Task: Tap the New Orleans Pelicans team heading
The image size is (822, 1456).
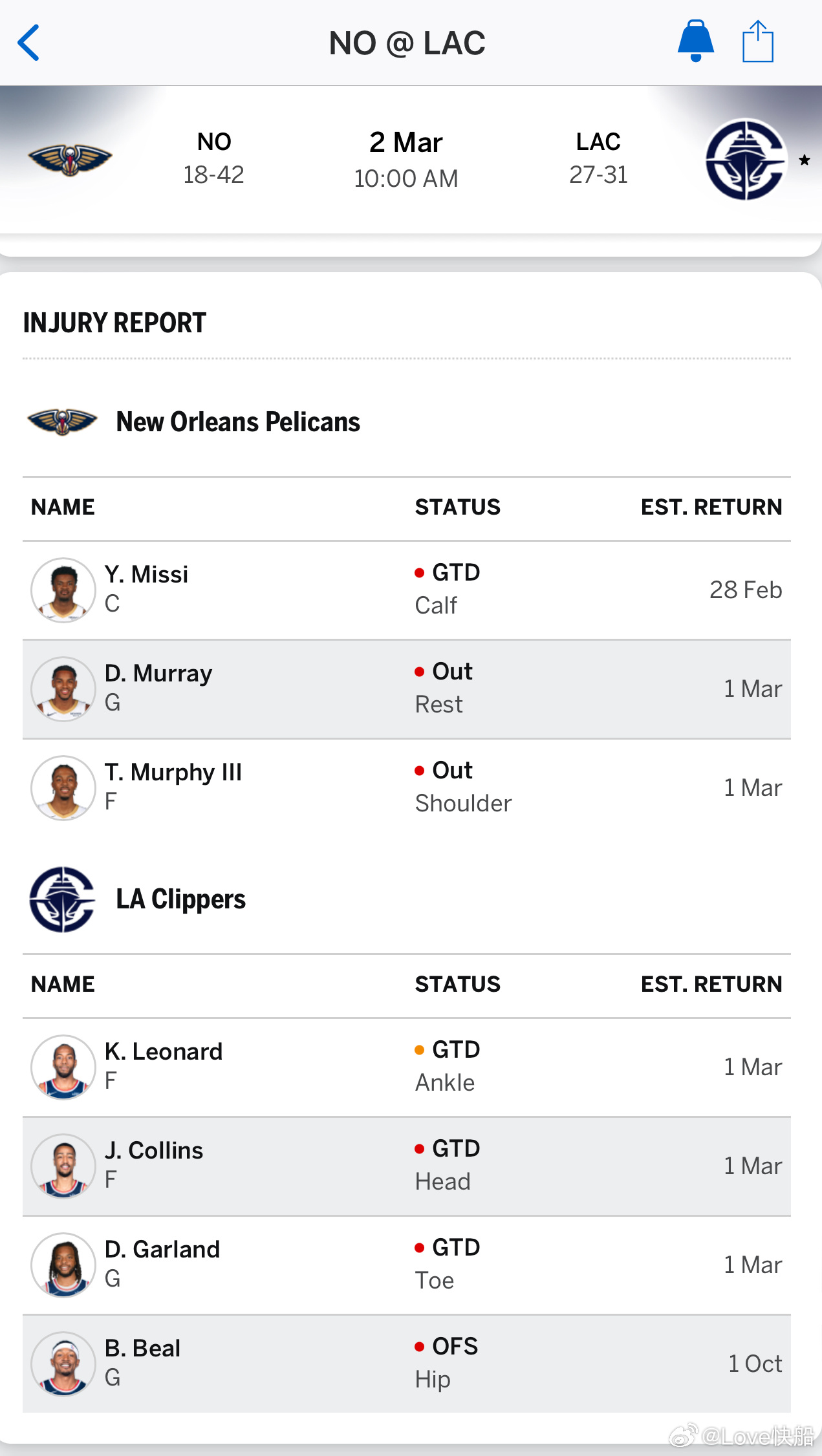Action: tap(238, 422)
